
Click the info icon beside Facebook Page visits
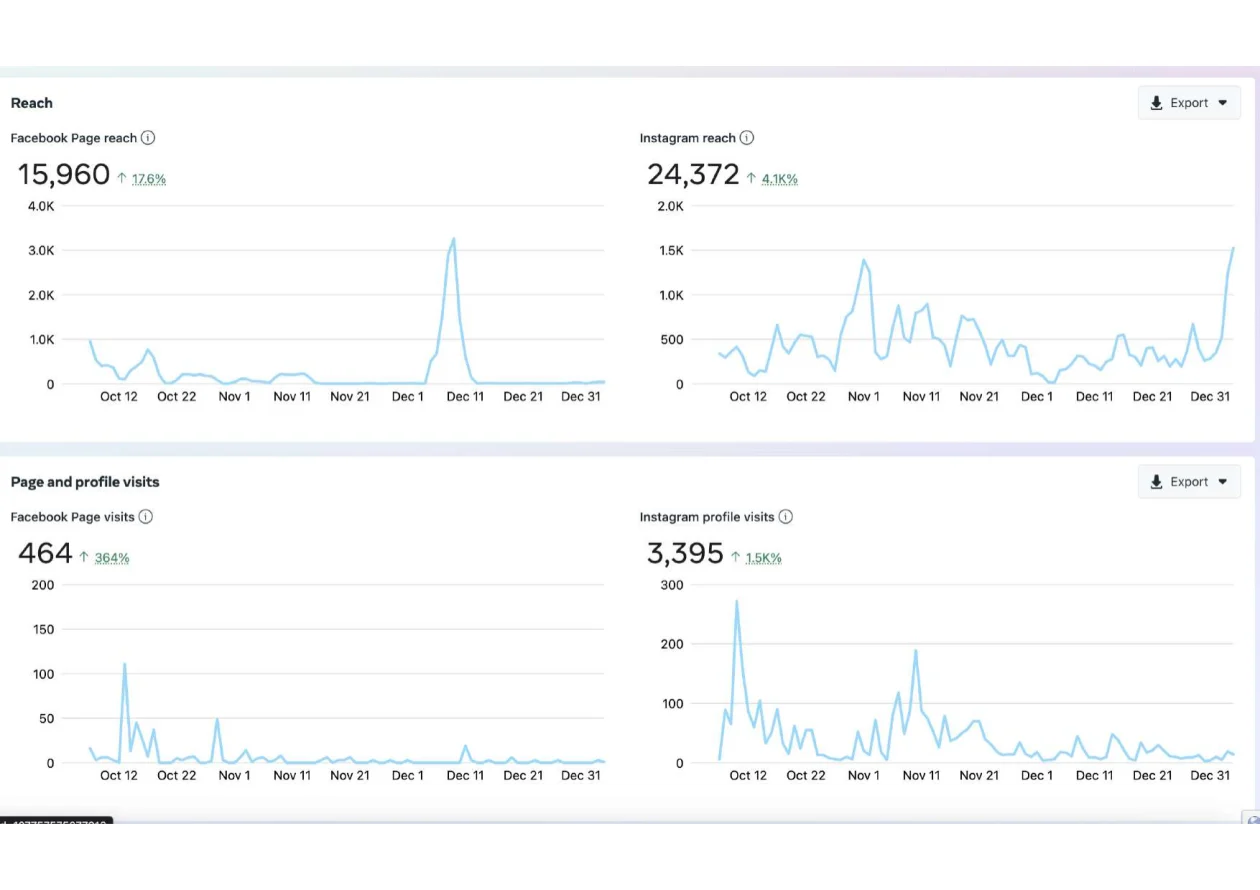point(146,517)
